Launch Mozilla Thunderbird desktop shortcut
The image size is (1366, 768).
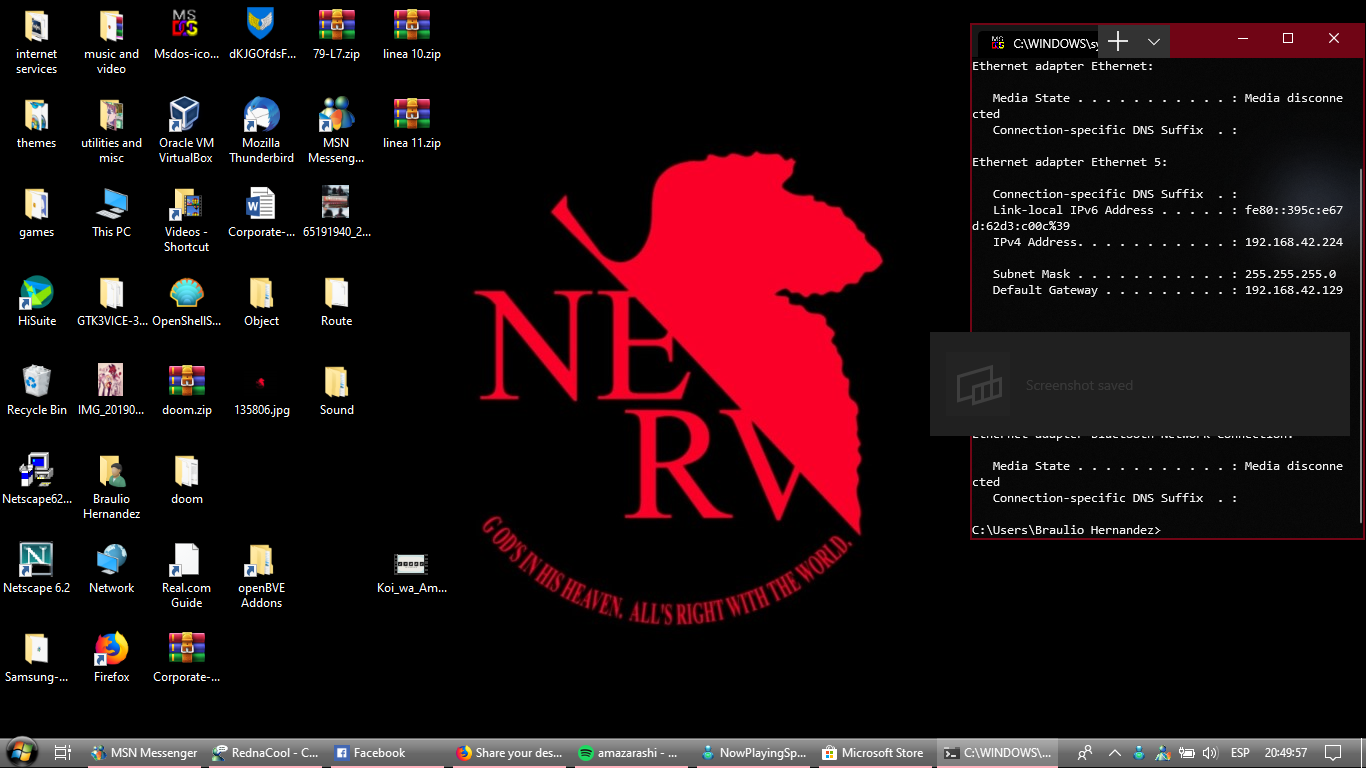click(261, 115)
